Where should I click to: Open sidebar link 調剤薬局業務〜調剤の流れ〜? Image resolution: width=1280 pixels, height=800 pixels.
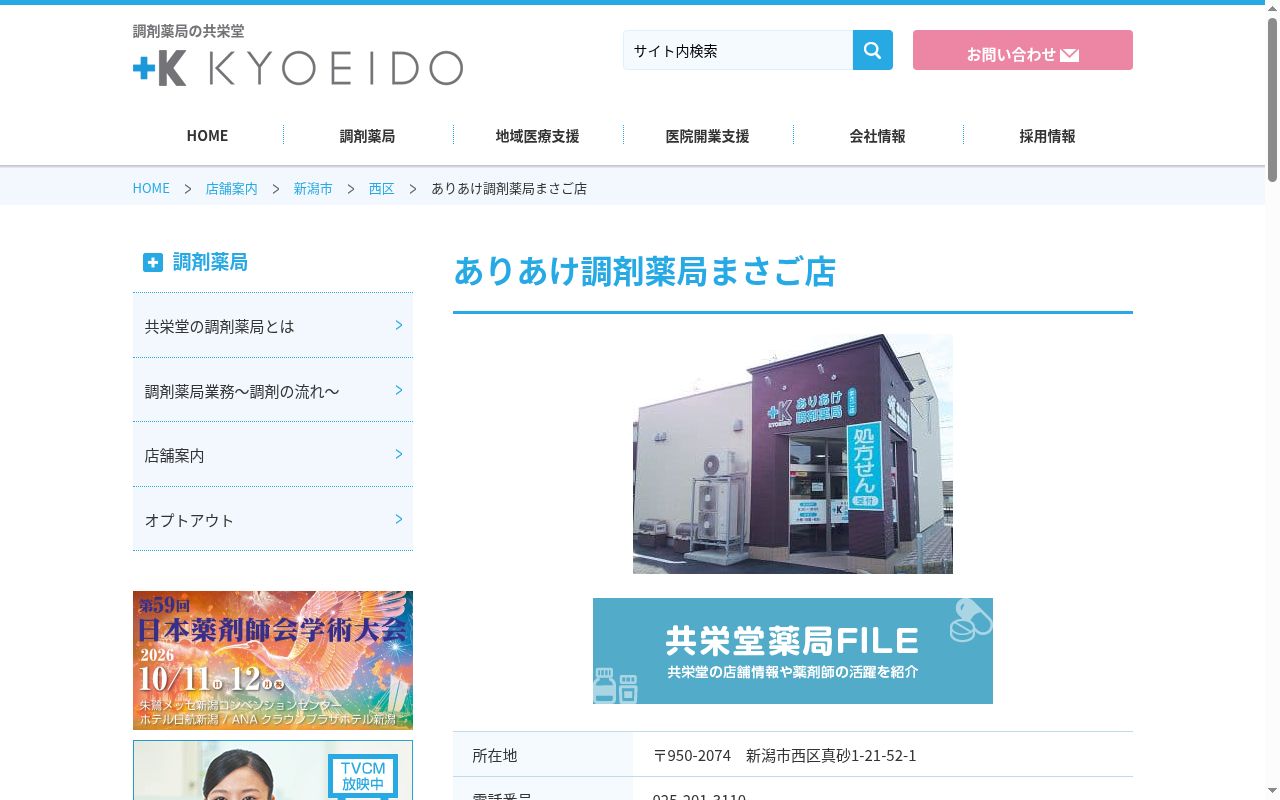tap(273, 391)
